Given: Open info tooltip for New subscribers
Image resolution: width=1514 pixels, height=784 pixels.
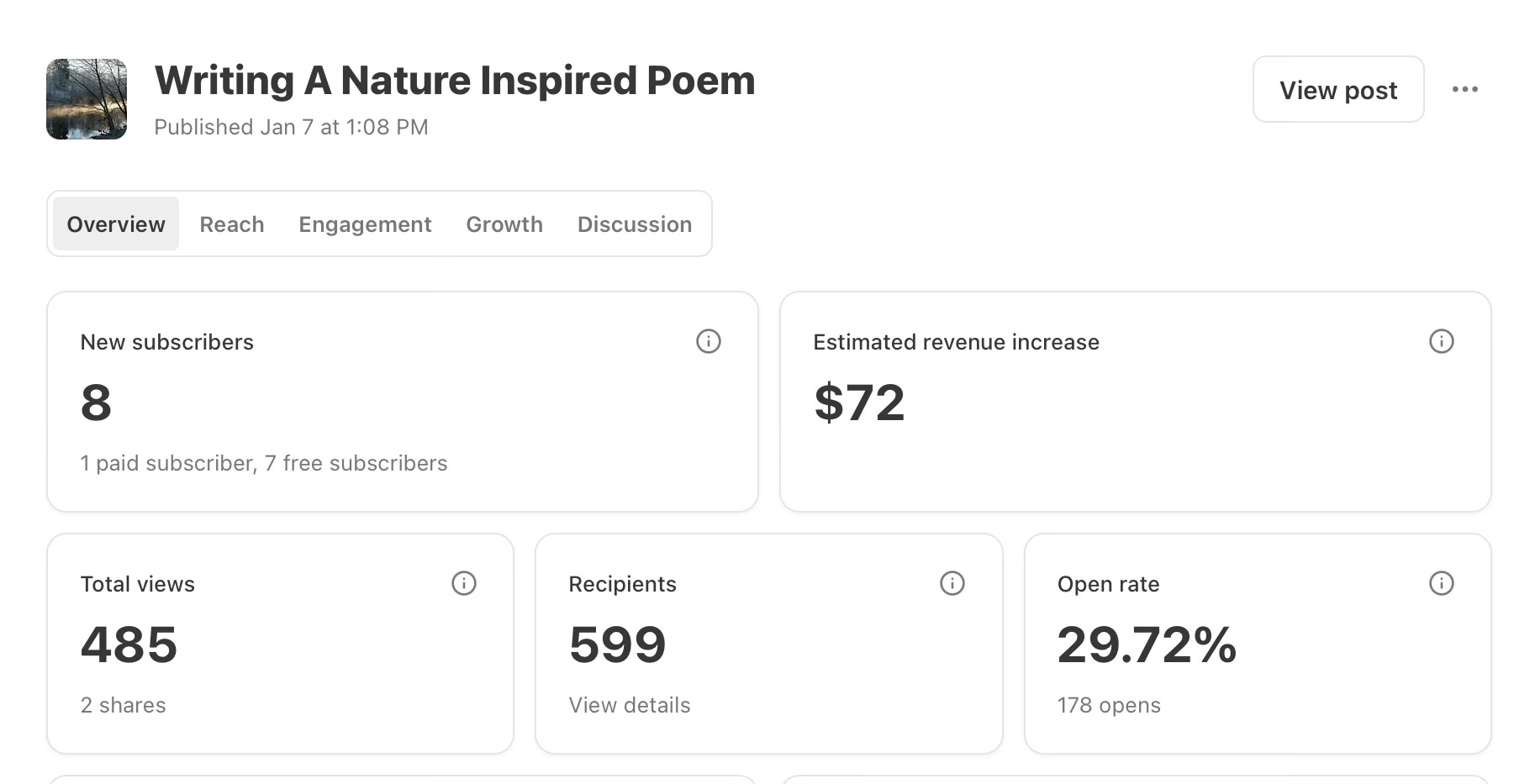Looking at the screenshot, I should 709,341.
